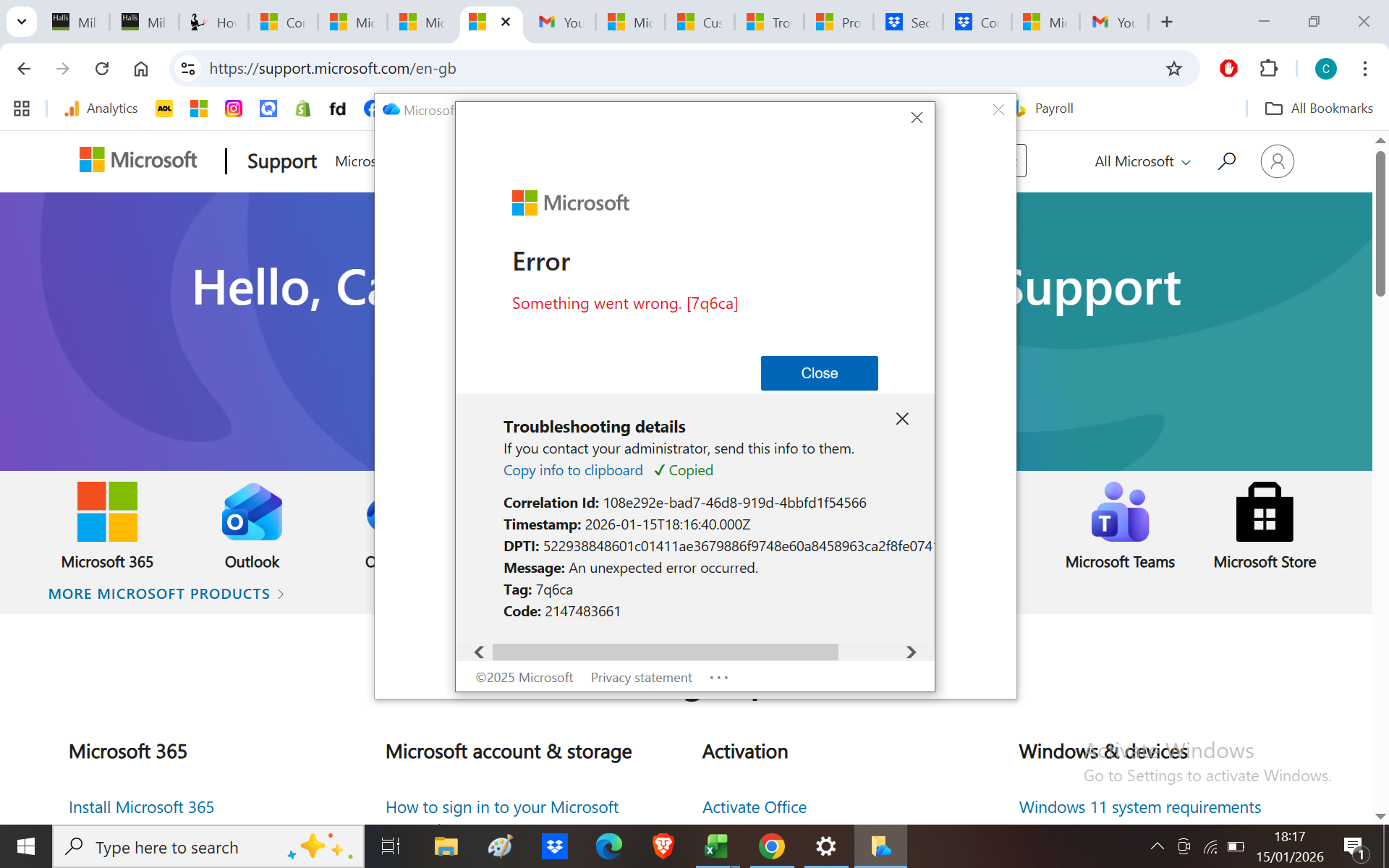
Task: Open Windows 11 system requirements link
Action: (x=1139, y=807)
